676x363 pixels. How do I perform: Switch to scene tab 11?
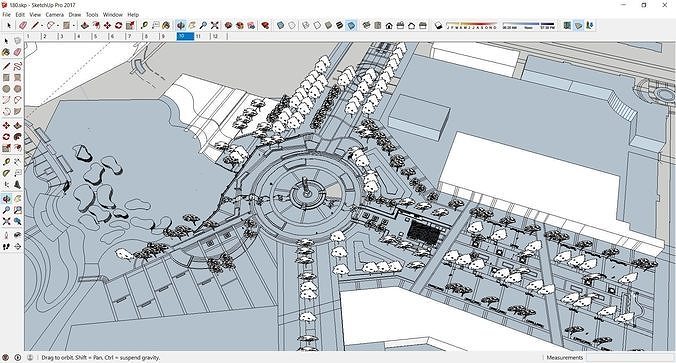(202, 36)
